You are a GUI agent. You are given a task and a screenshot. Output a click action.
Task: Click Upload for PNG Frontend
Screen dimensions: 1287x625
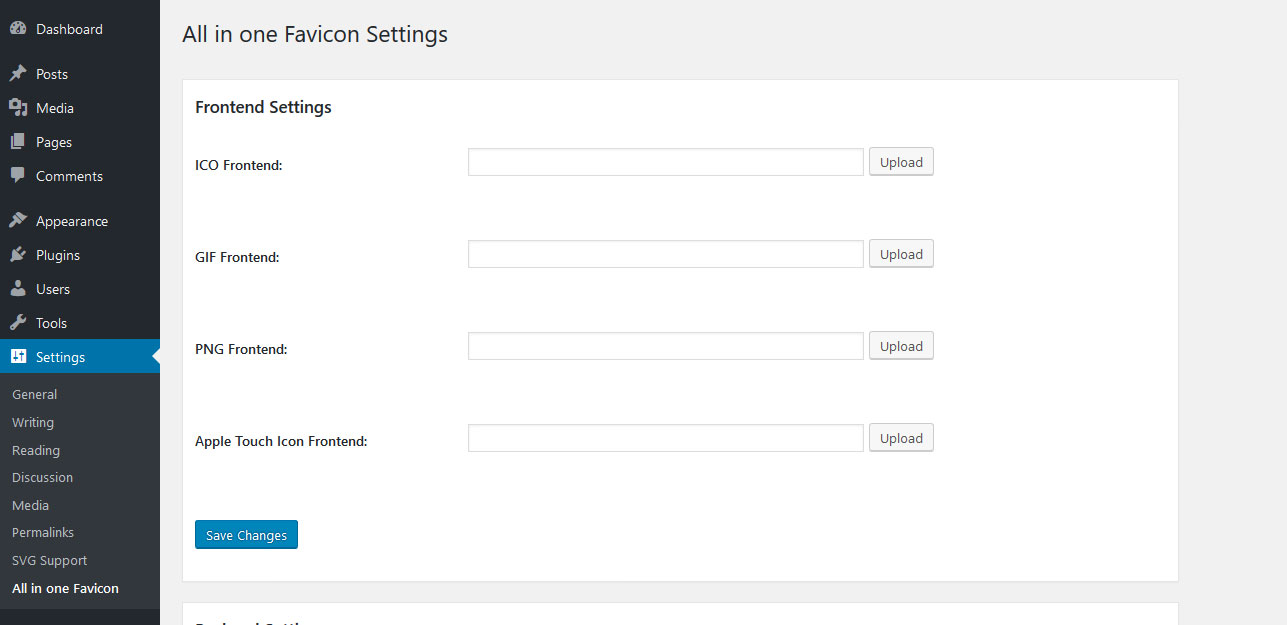pos(901,346)
